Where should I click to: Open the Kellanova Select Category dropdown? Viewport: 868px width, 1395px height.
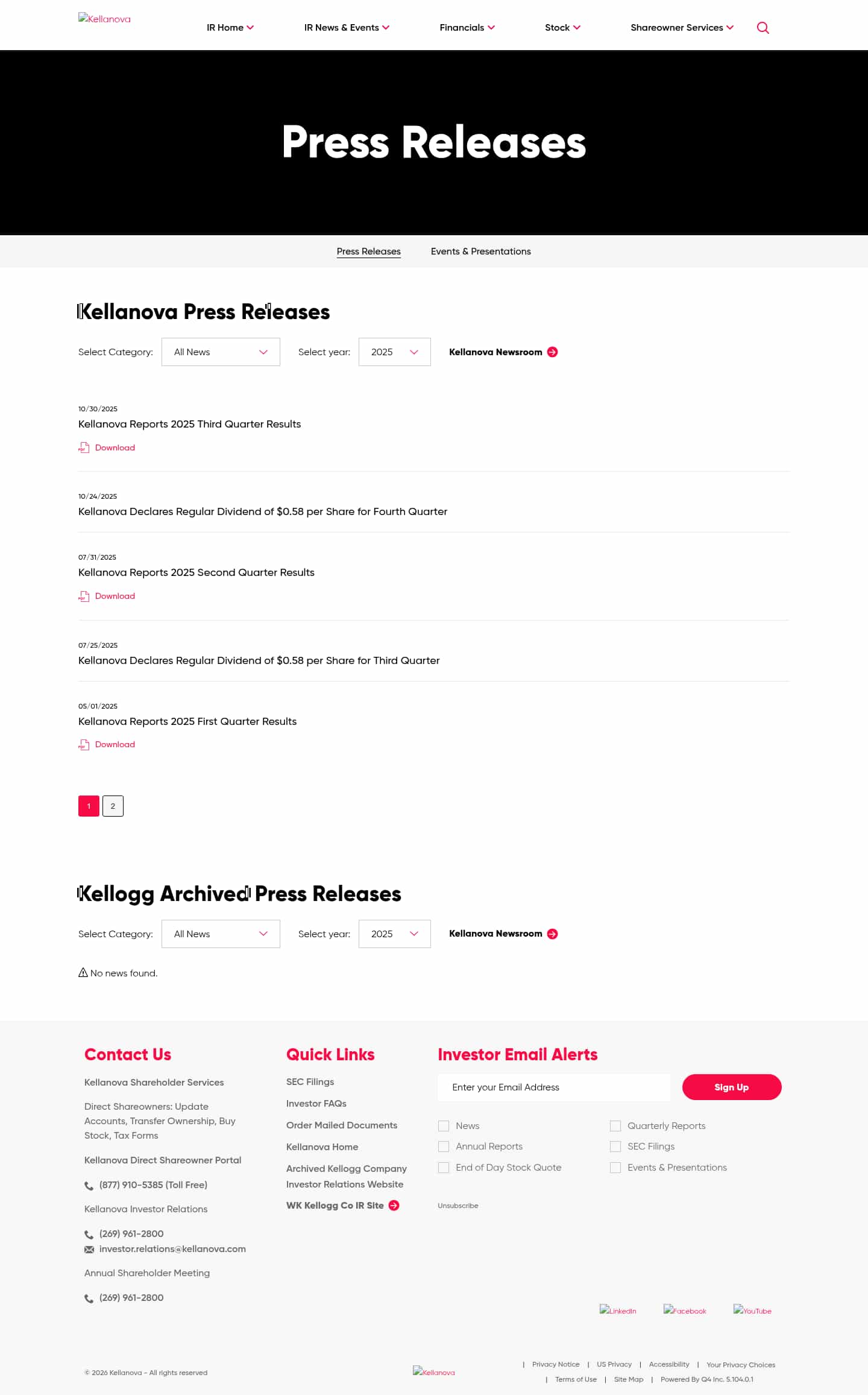221,352
